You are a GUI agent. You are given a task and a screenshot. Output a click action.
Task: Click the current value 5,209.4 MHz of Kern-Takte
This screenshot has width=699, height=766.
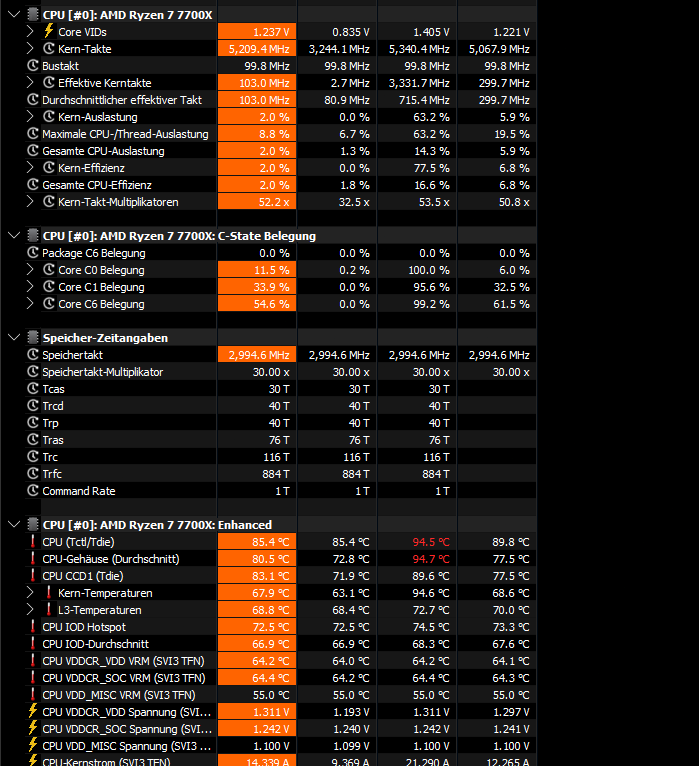coord(259,49)
